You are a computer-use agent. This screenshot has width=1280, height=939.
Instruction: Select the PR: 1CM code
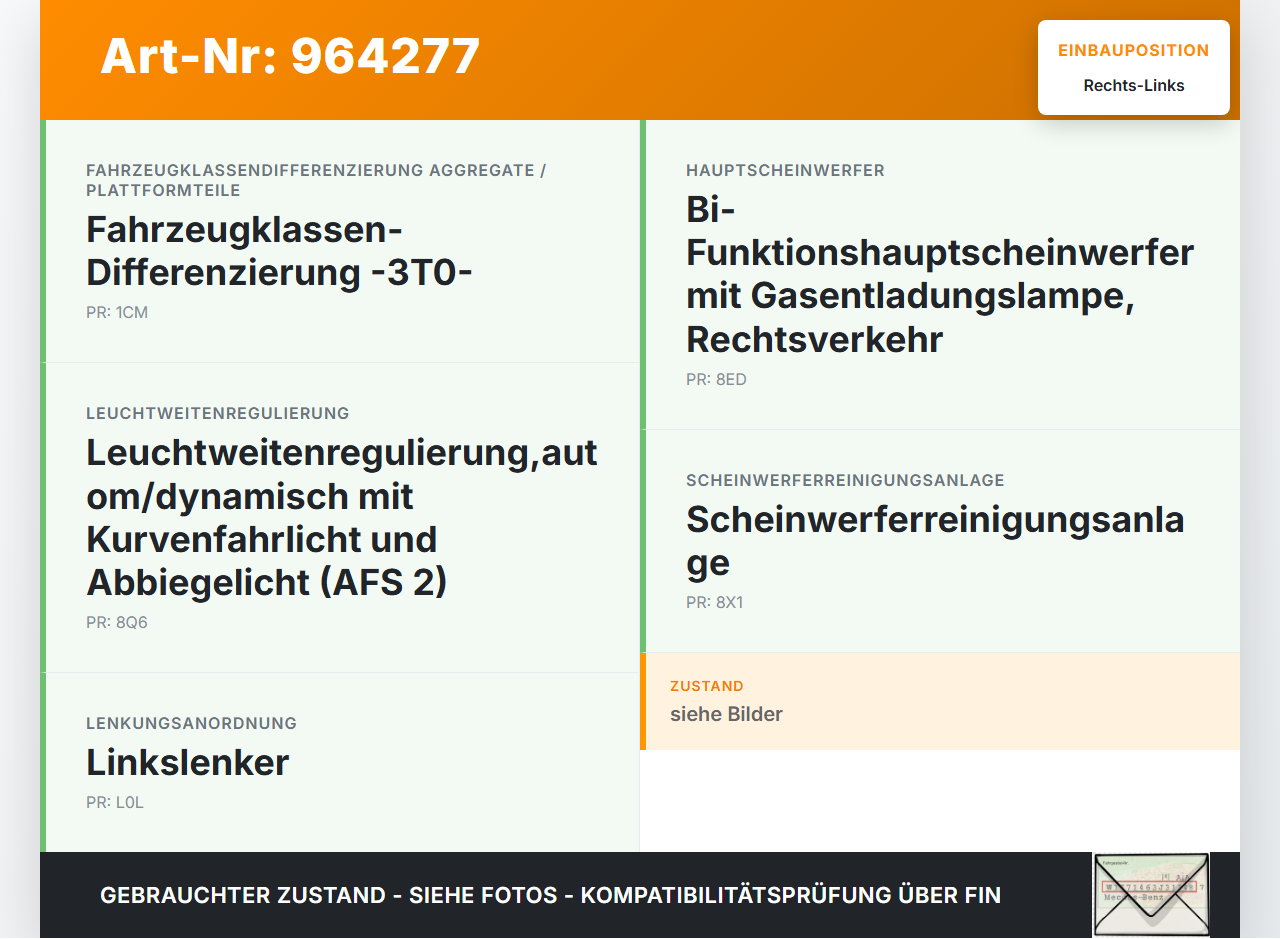(x=116, y=312)
